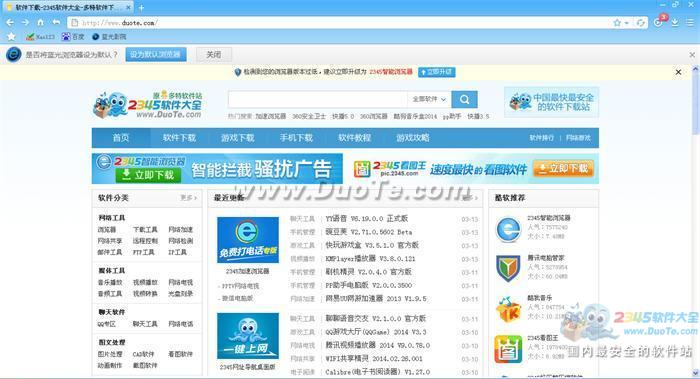Open the downloads icon in toolbar
Image resolution: width=700 pixels, height=379 pixels.
(675, 22)
